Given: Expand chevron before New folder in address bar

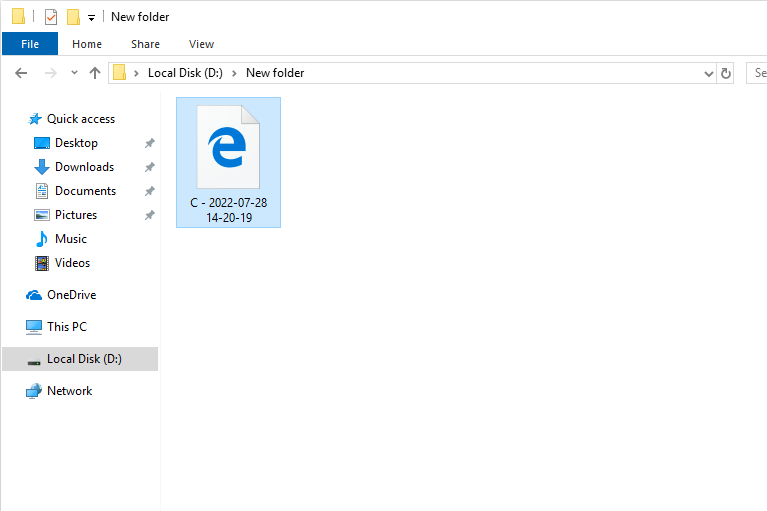Looking at the screenshot, I should 234,73.
